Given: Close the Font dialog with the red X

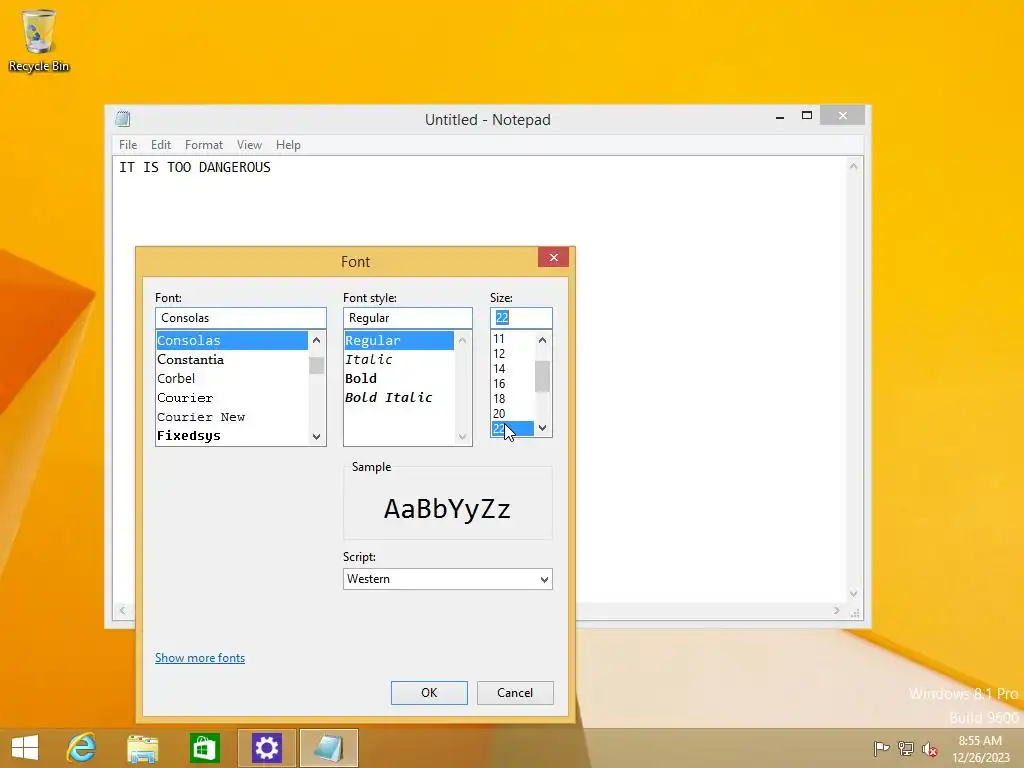Looking at the screenshot, I should (553, 257).
